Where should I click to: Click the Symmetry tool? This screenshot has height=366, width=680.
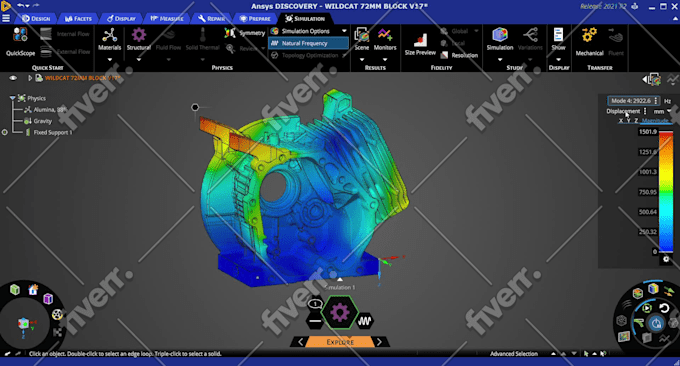(x=245, y=33)
